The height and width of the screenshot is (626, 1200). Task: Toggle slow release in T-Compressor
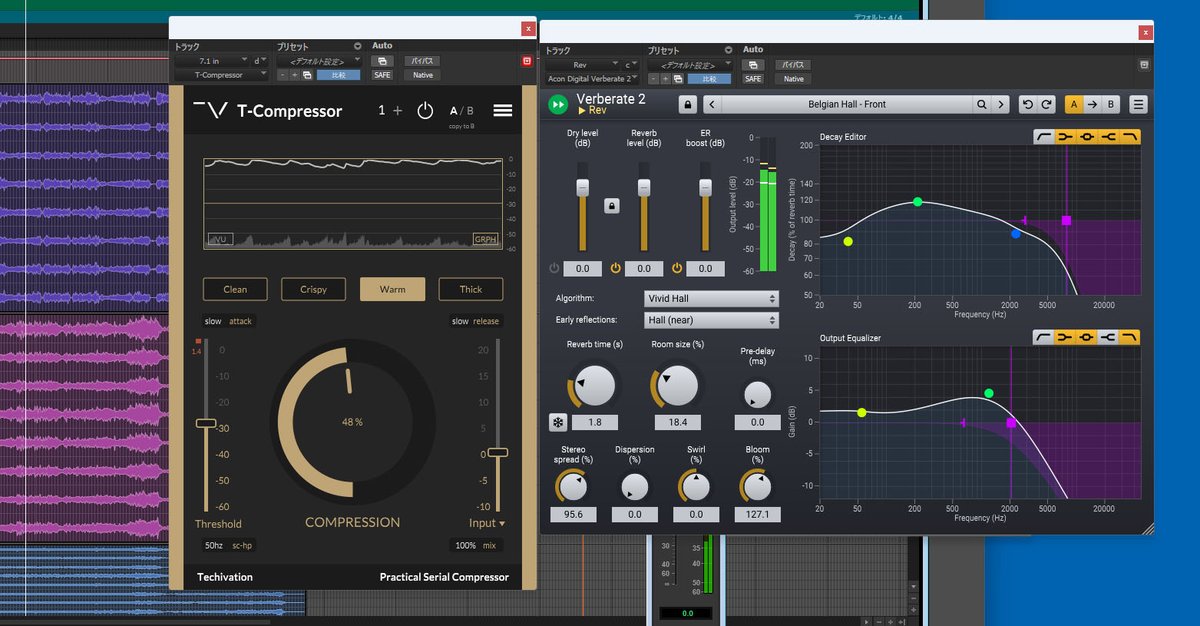475,321
